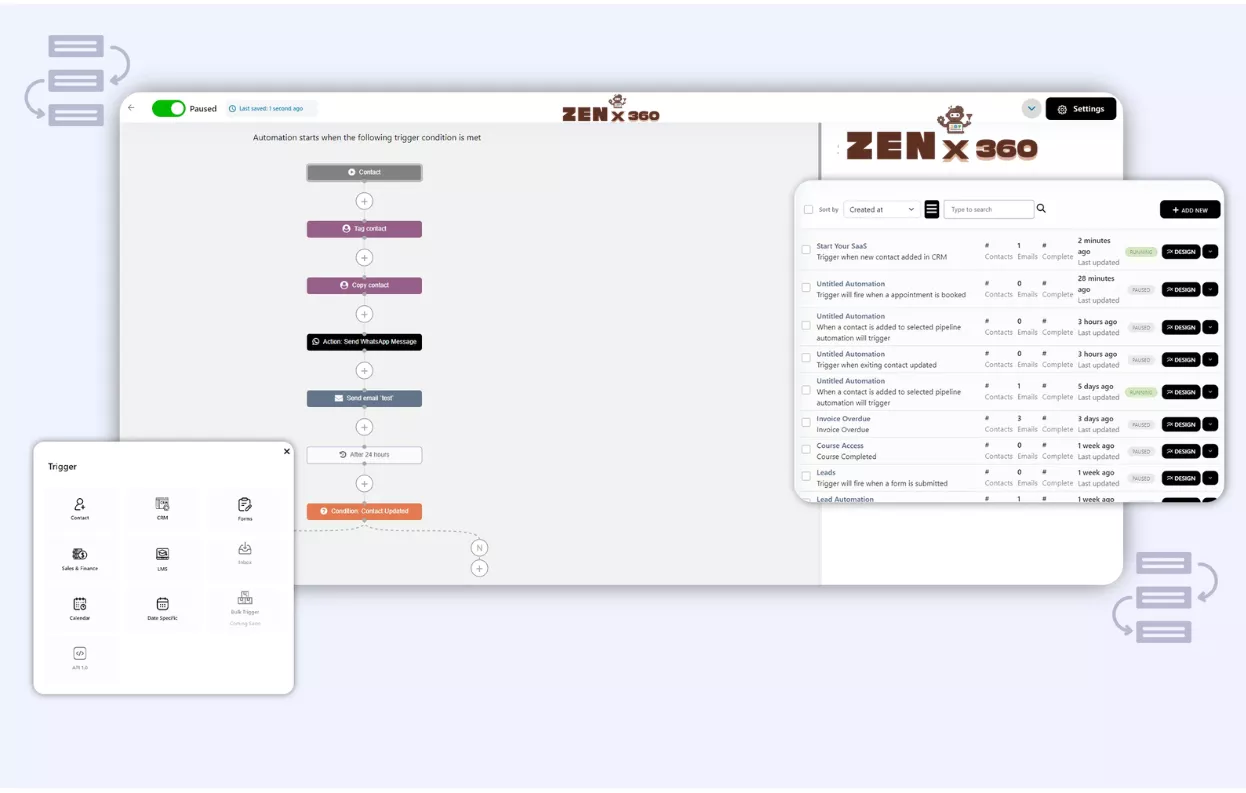Open the Settings button

(1080, 109)
